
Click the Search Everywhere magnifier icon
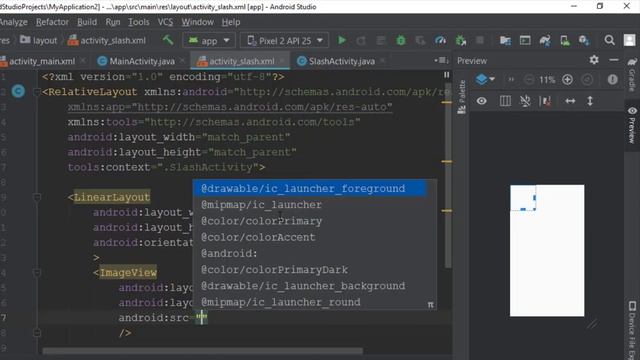point(609,40)
